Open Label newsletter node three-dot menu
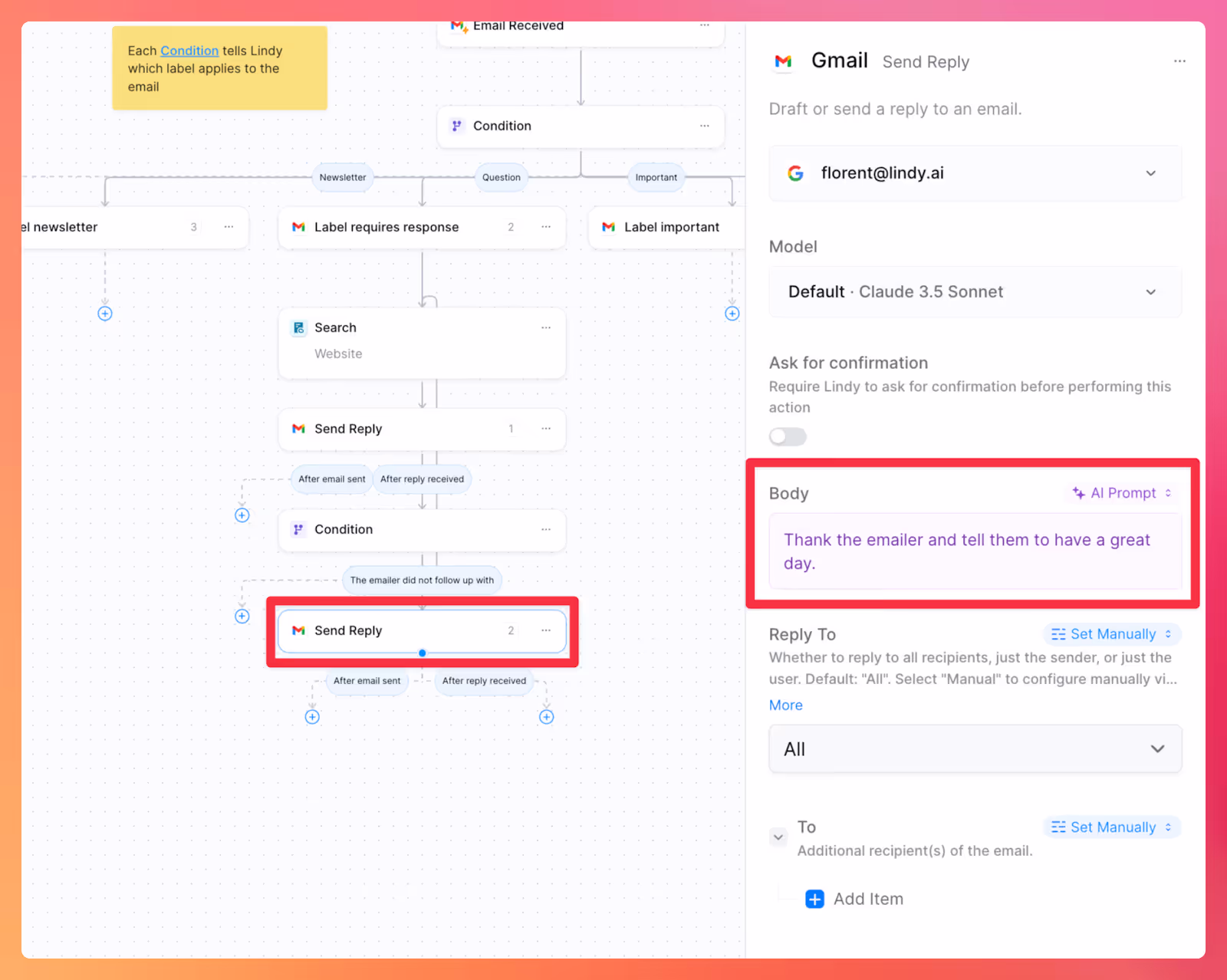 (x=229, y=227)
